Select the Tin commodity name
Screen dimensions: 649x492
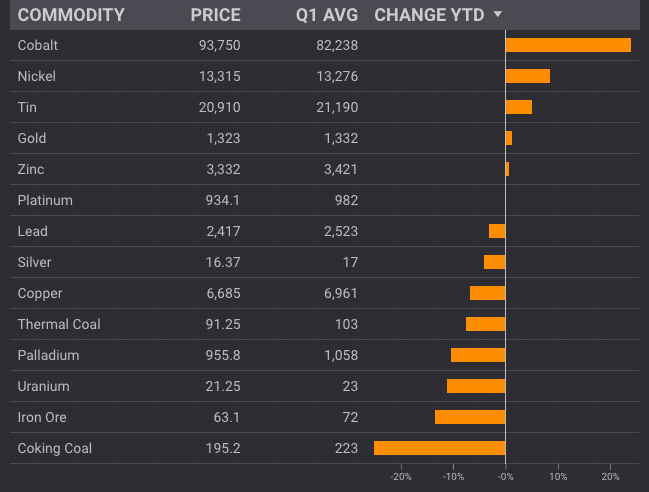click(x=28, y=107)
